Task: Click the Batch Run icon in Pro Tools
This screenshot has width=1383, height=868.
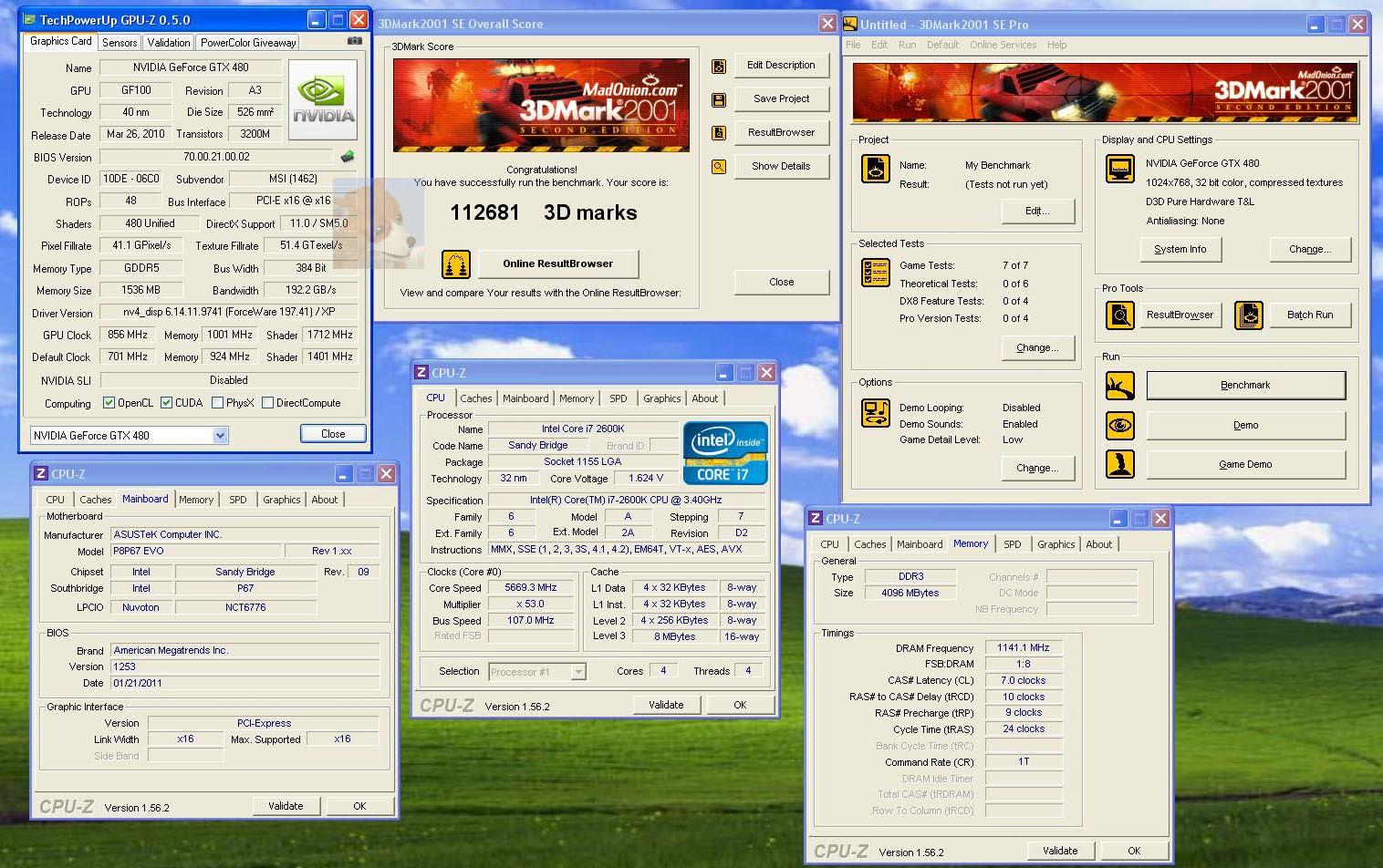Action: coord(1249,315)
